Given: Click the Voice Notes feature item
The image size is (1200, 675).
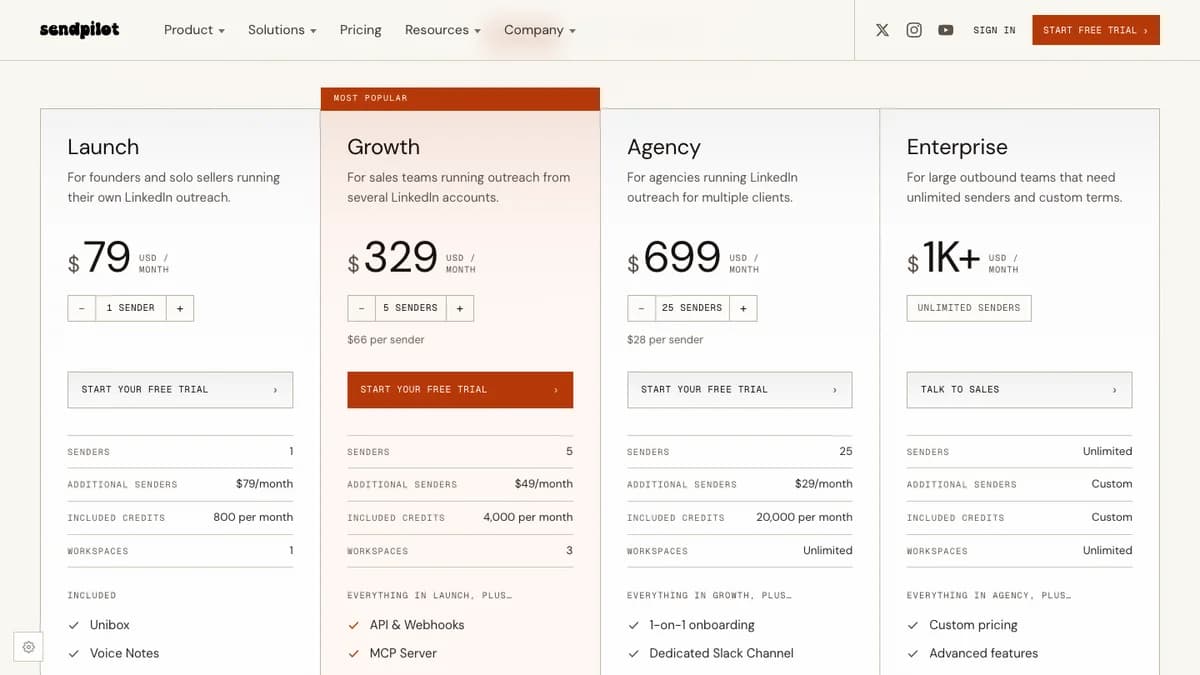Looking at the screenshot, I should 124,654.
